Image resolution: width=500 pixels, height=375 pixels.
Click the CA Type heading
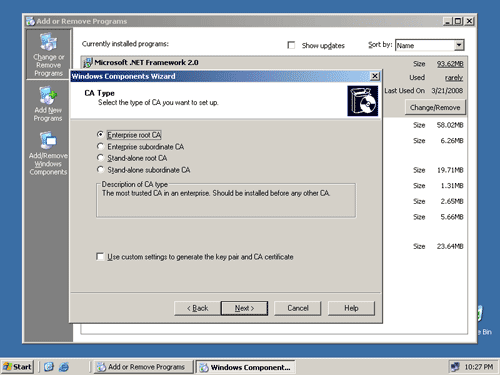(99, 93)
